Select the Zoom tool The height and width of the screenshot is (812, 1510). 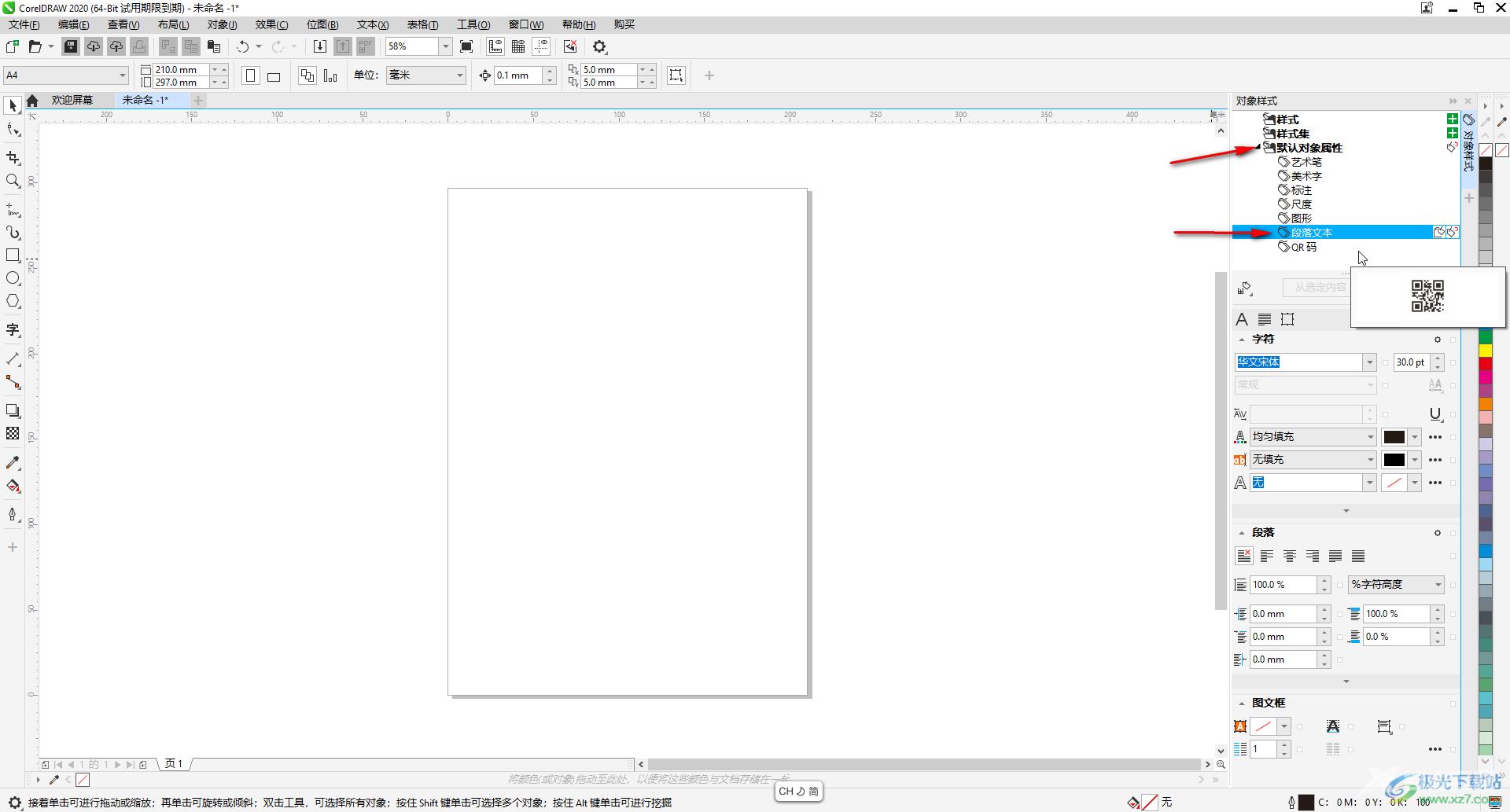coord(13,181)
